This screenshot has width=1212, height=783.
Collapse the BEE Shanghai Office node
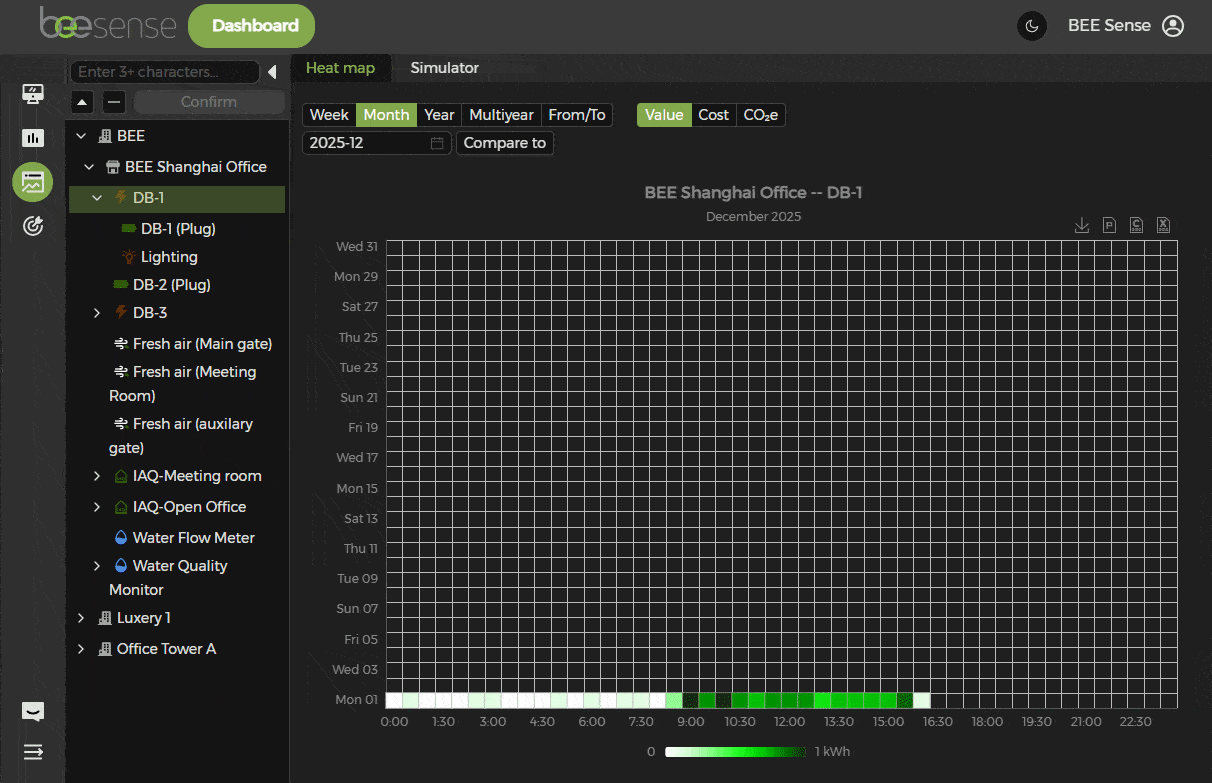click(x=89, y=167)
